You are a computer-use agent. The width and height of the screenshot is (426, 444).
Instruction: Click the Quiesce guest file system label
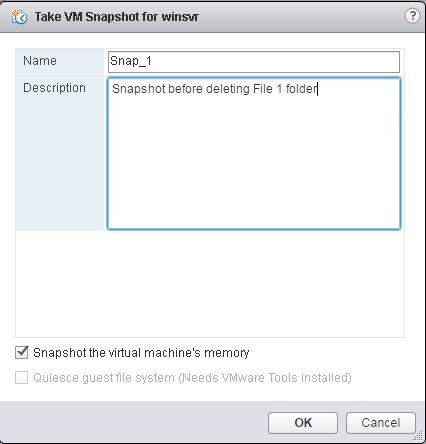[x=192, y=378]
